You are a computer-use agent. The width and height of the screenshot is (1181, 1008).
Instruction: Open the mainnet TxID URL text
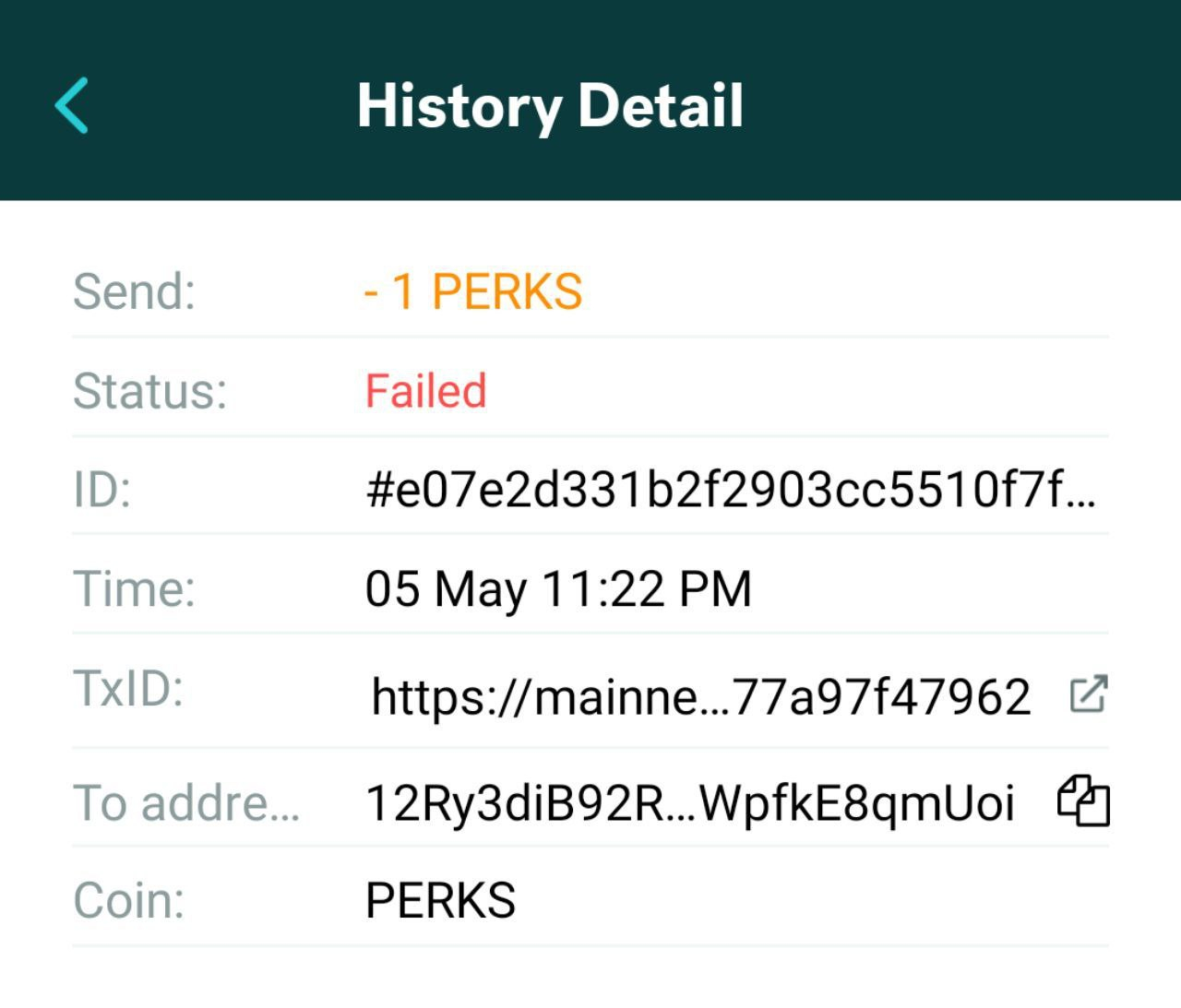click(x=700, y=696)
